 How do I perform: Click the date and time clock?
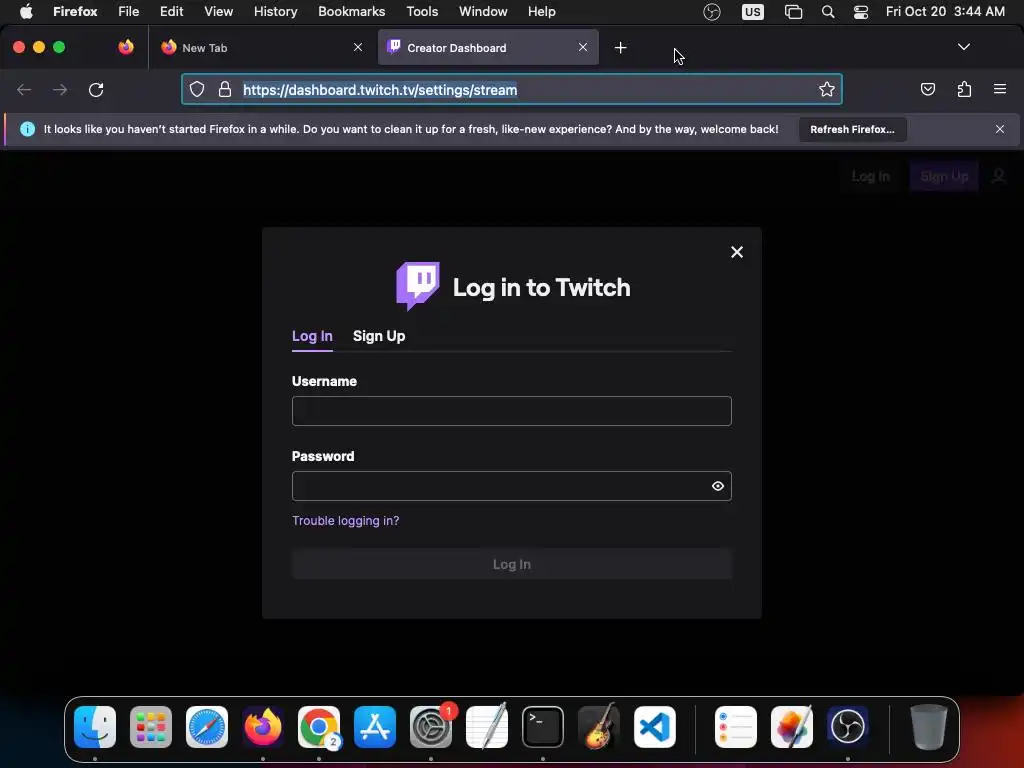(x=945, y=12)
